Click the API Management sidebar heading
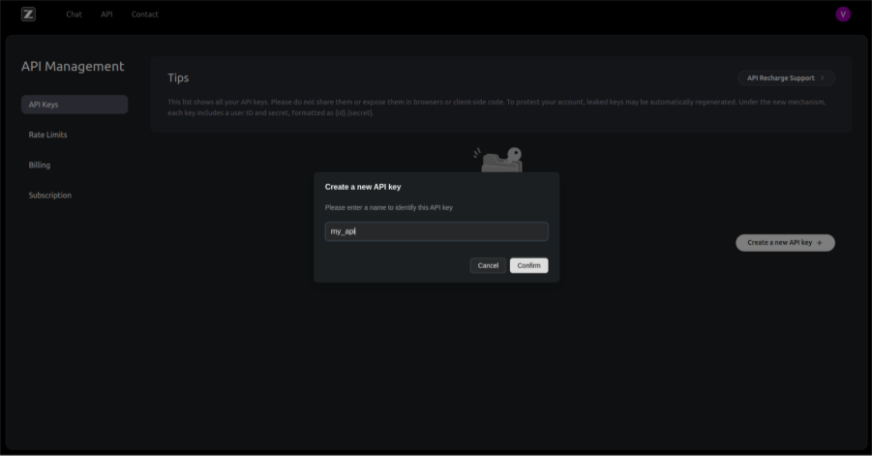The image size is (872, 456). [73, 67]
